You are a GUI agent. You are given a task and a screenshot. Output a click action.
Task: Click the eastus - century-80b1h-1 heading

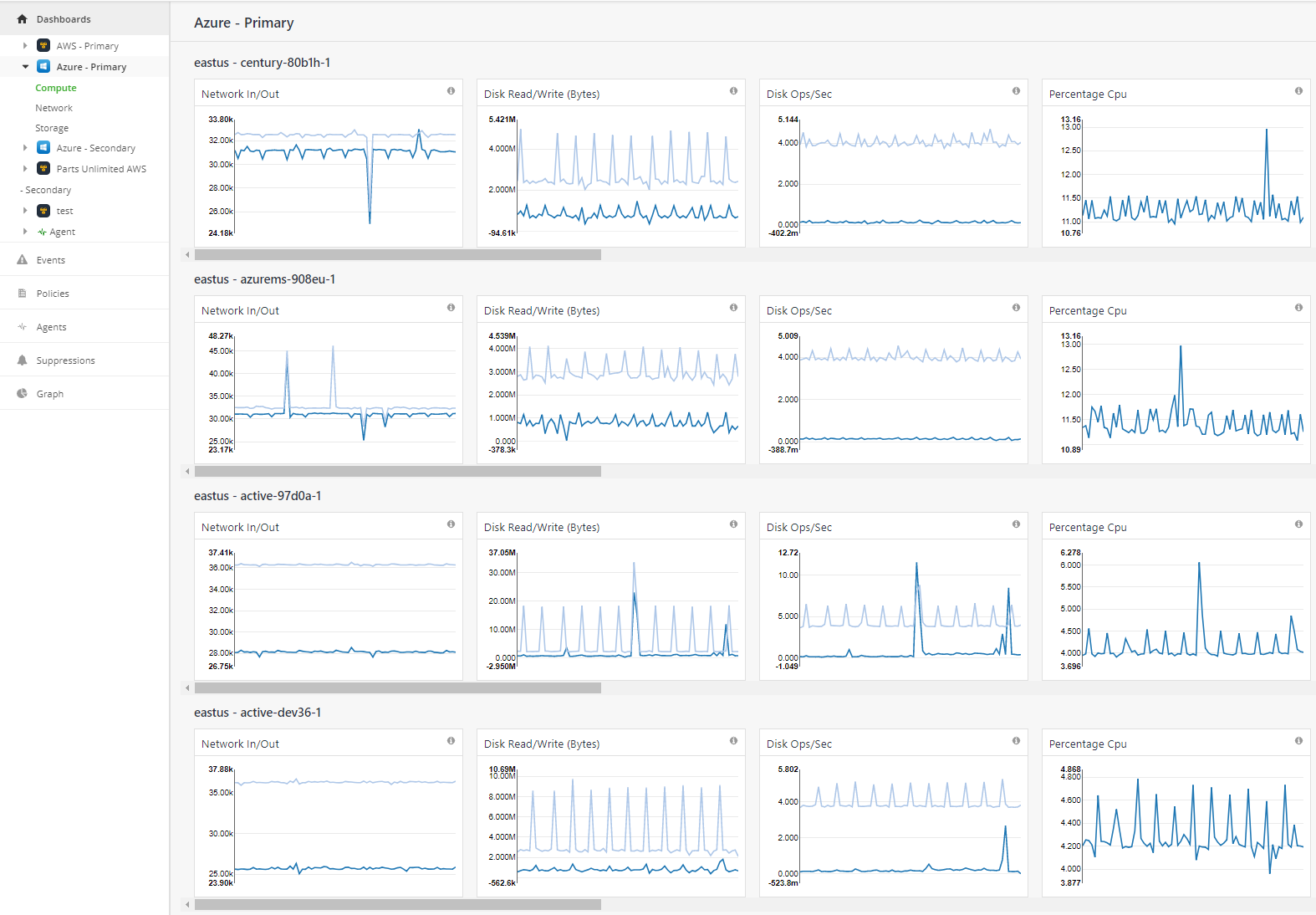click(x=262, y=63)
